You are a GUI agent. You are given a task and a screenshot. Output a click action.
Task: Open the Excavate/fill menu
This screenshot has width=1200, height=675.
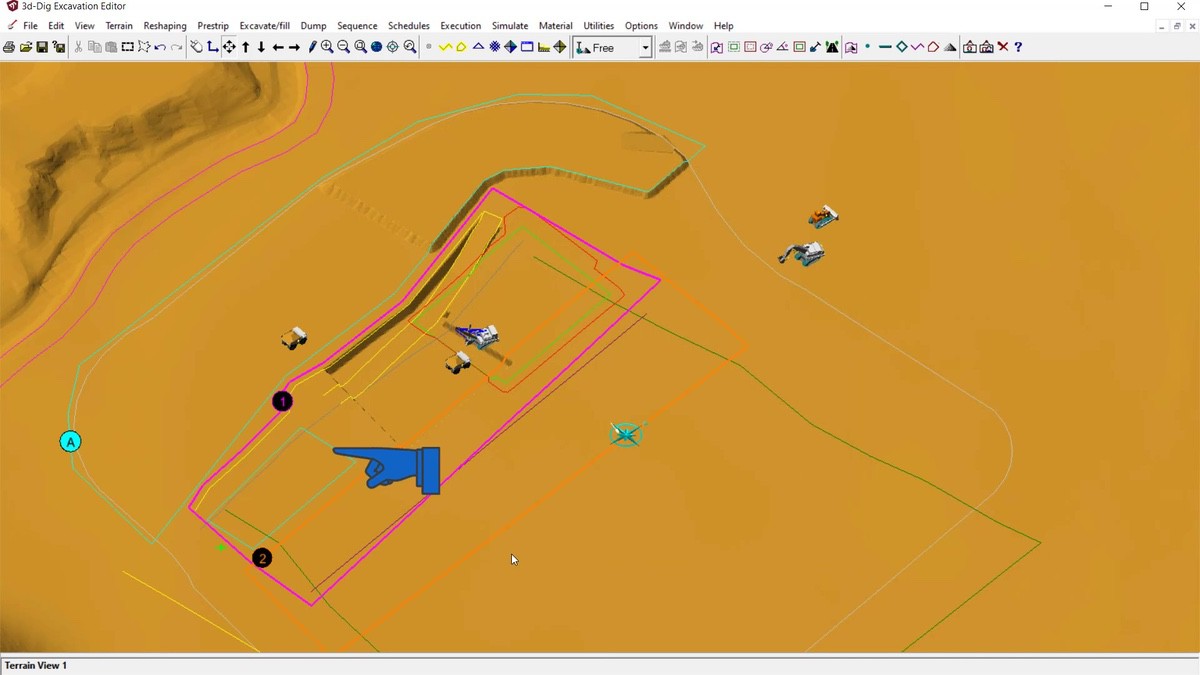[265, 26]
